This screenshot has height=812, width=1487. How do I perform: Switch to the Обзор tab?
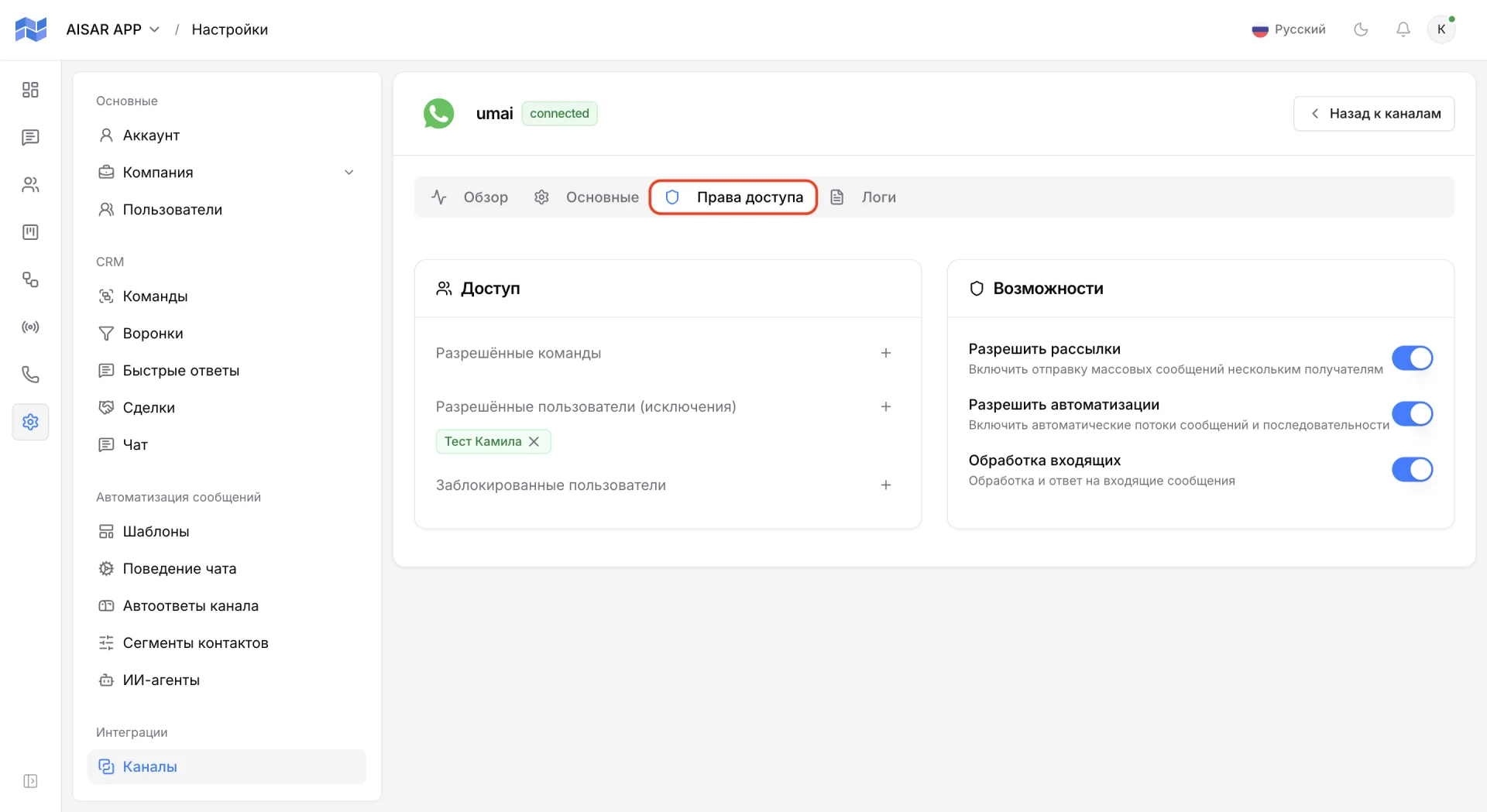(470, 197)
